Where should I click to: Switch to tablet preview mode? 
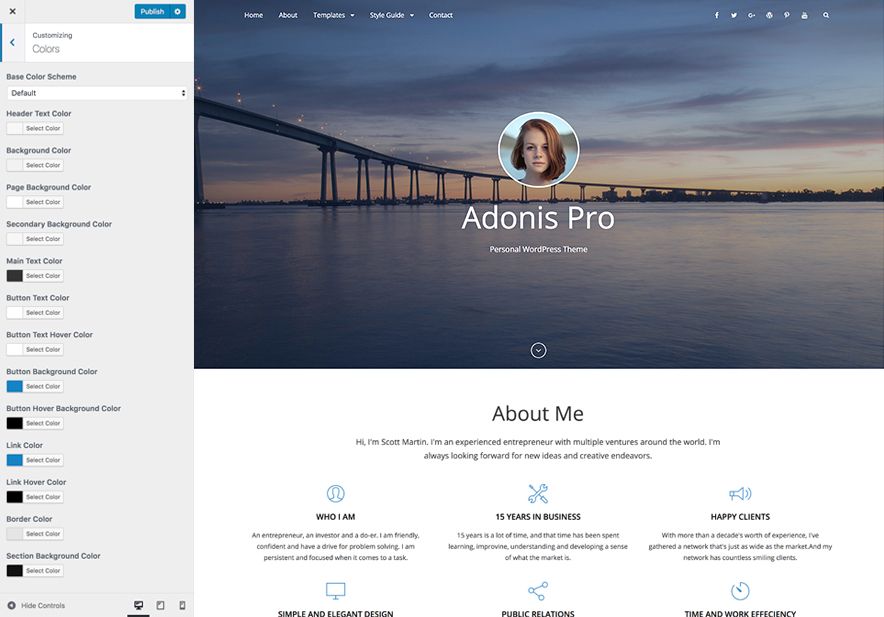pyautogui.click(x=160, y=606)
